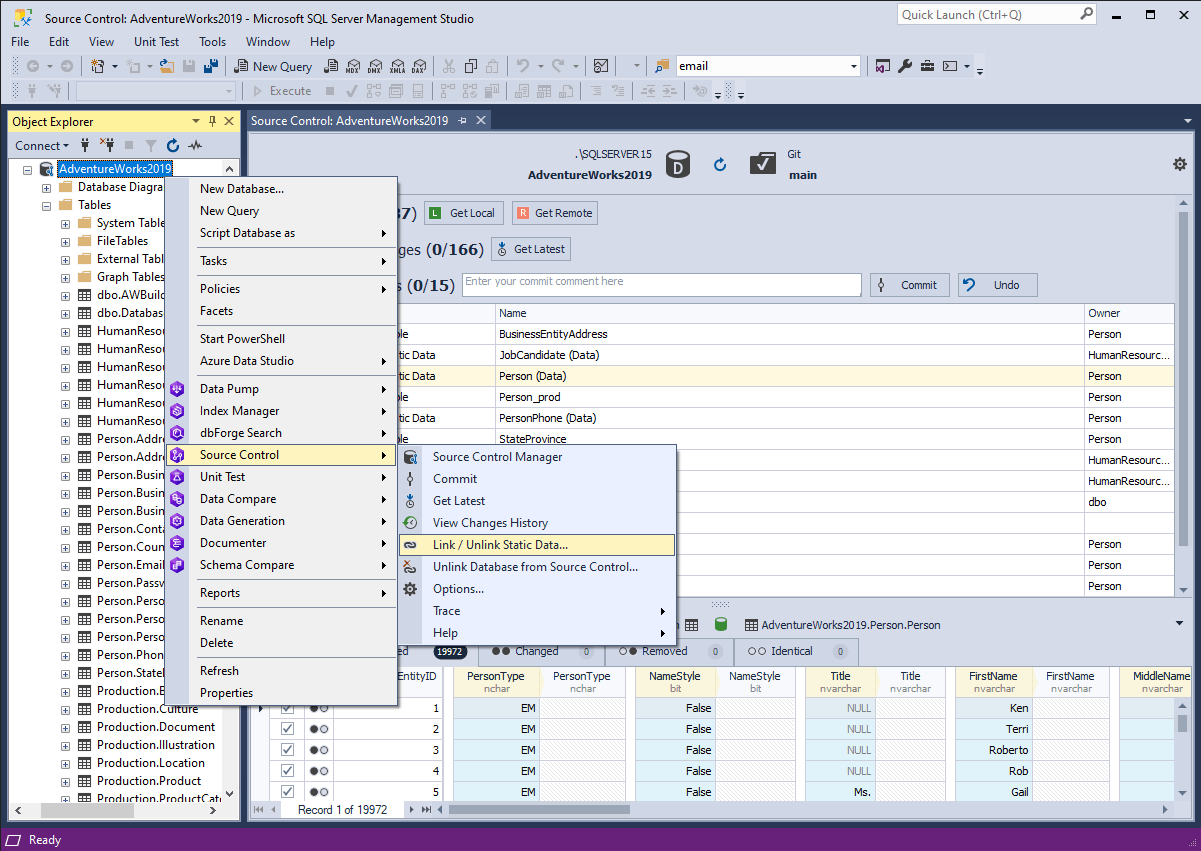Collapse the Tables tree node

pos(46,205)
